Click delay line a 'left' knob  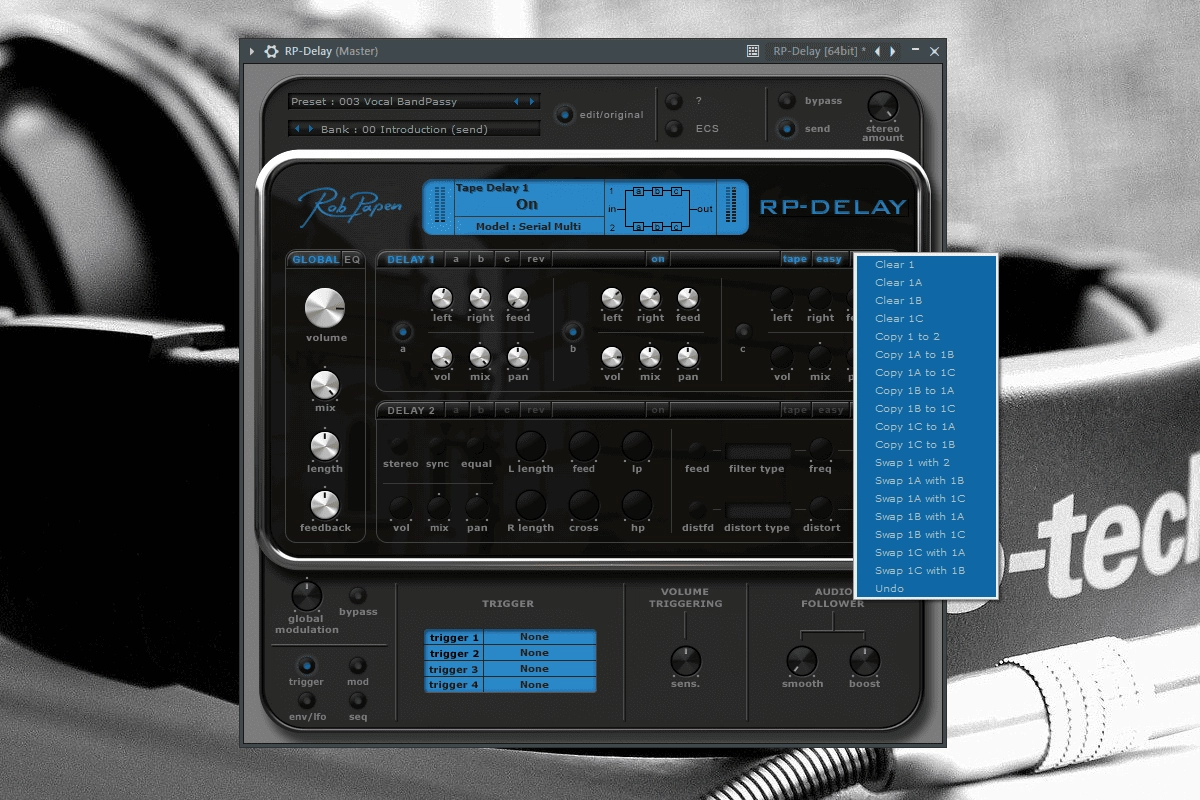click(x=442, y=298)
